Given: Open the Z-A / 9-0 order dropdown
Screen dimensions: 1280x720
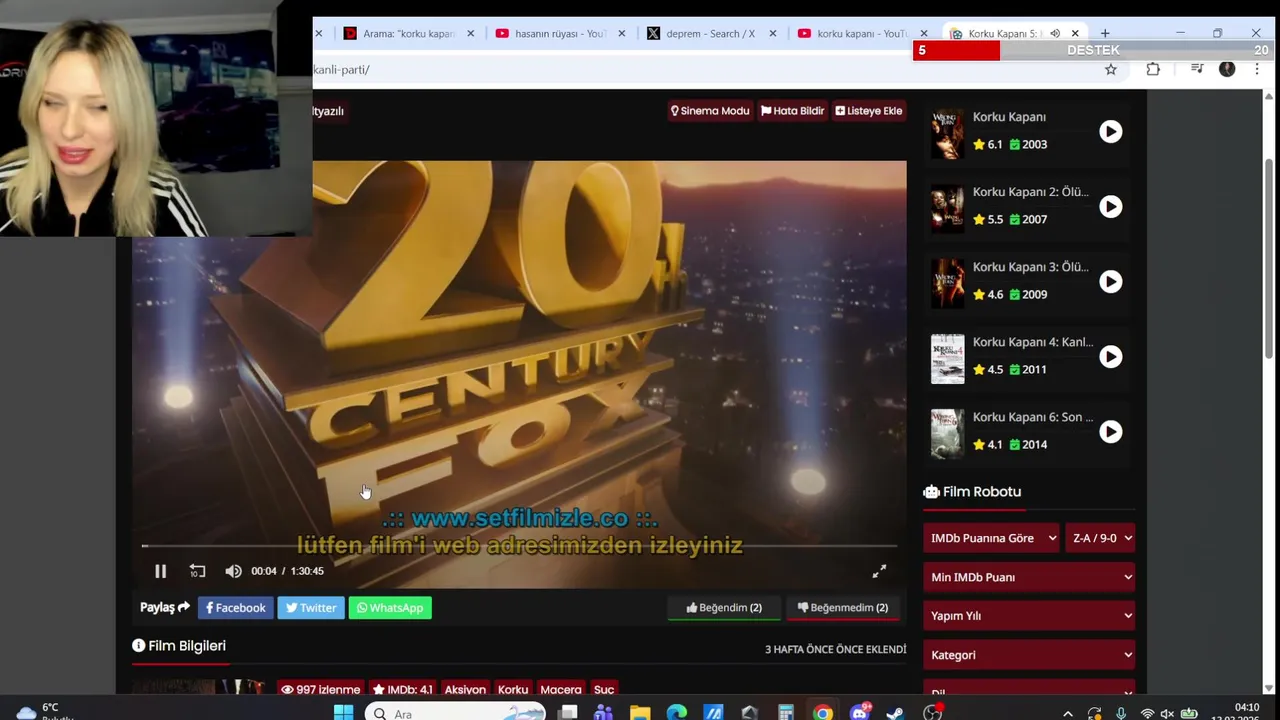Looking at the screenshot, I should [1100, 538].
